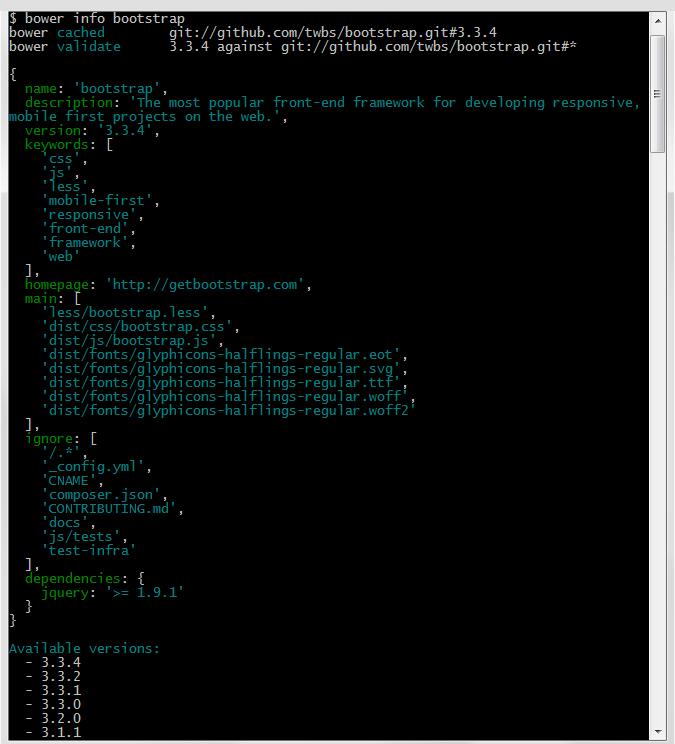Click 'less/bootstrap.less' entry
This screenshot has width=675, height=744.
tap(125, 313)
